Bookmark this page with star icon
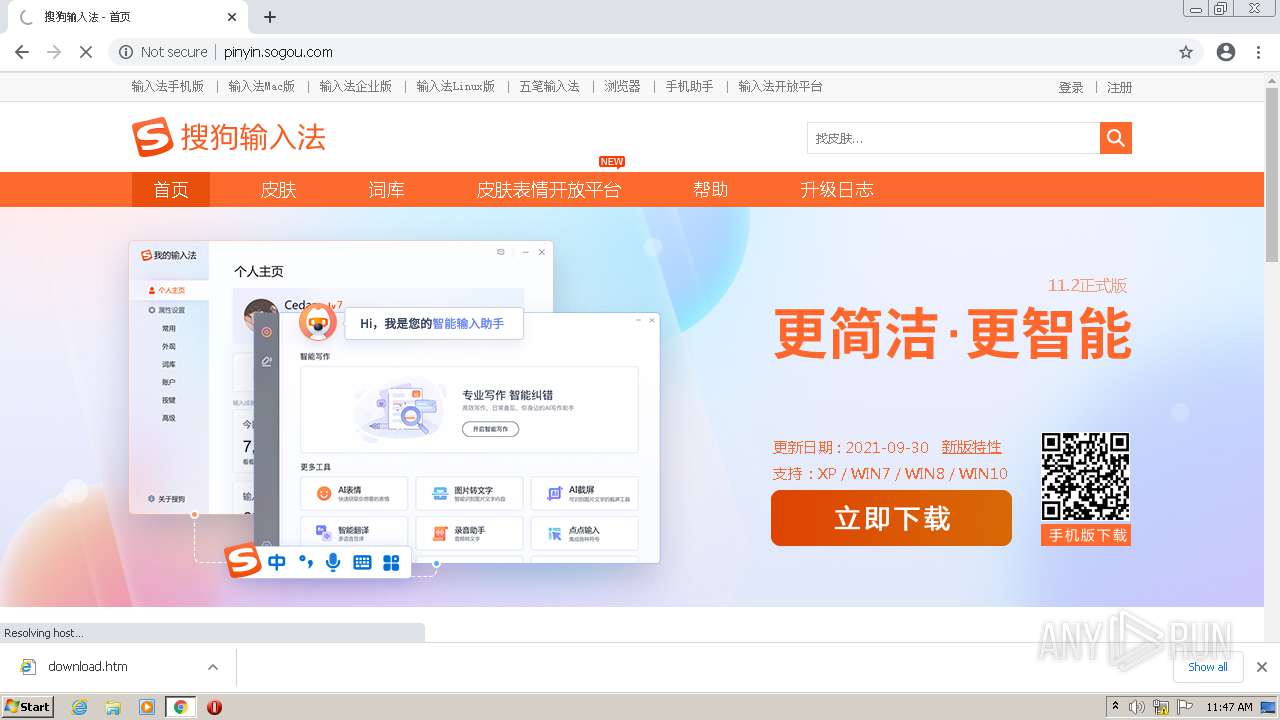This screenshot has height=720, width=1280. coord(1186,52)
